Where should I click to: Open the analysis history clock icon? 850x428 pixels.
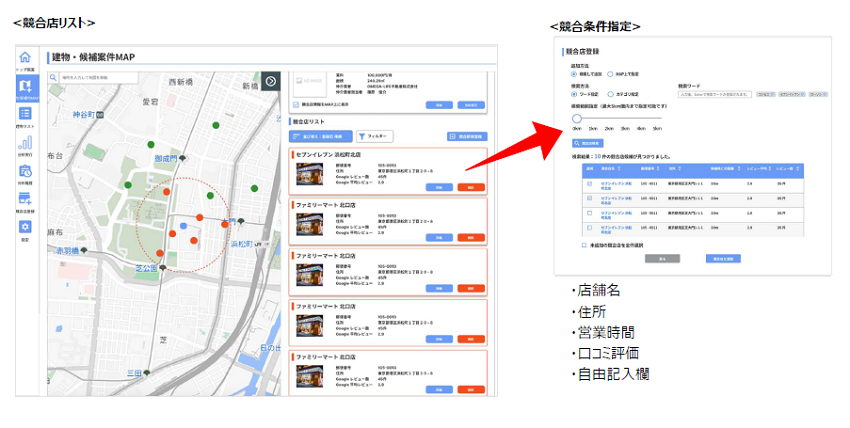pyautogui.click(x=25, y=172)
